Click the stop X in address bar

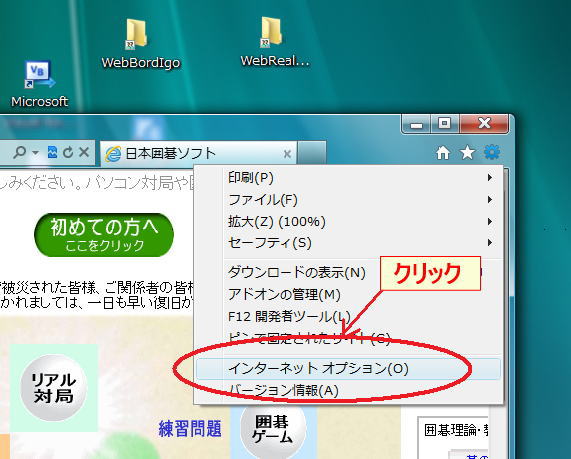pos(84,152)
